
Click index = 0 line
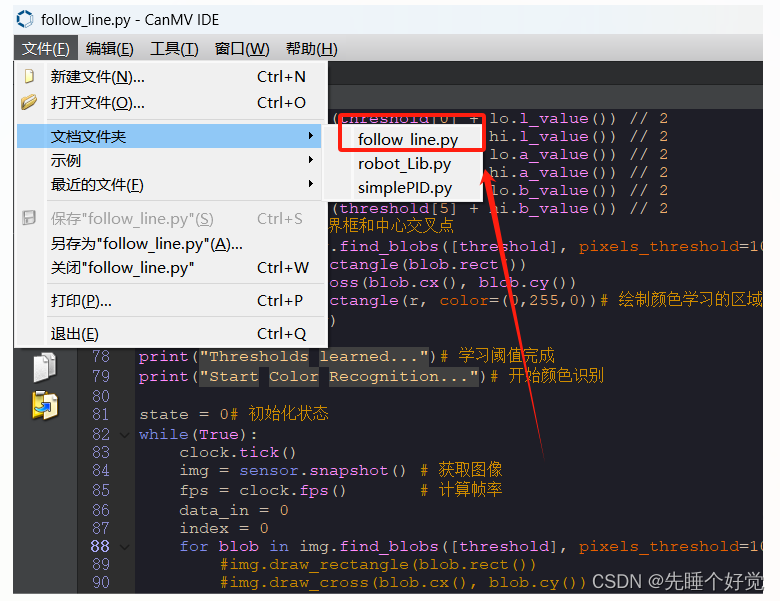[x=224, y=528]
